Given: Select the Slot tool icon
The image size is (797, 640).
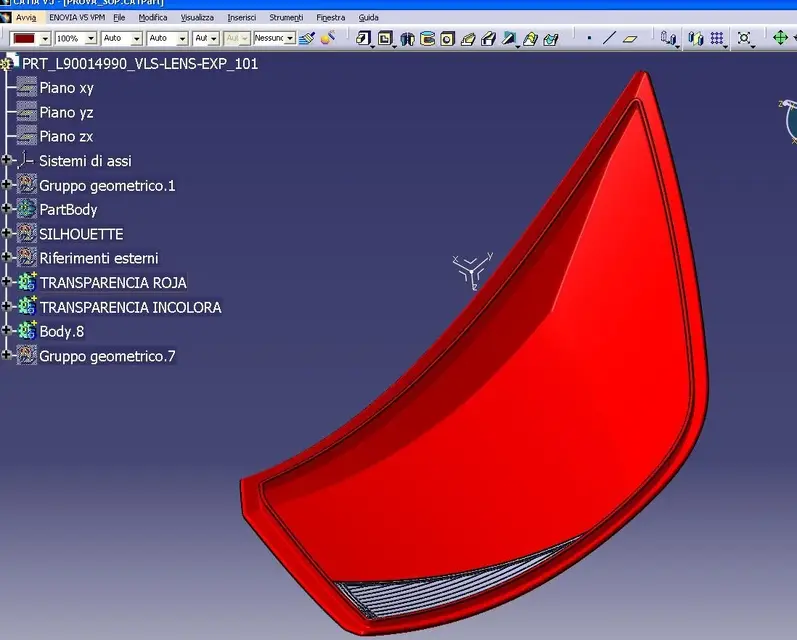Looking at the screenshot, I should click(488, 39).
